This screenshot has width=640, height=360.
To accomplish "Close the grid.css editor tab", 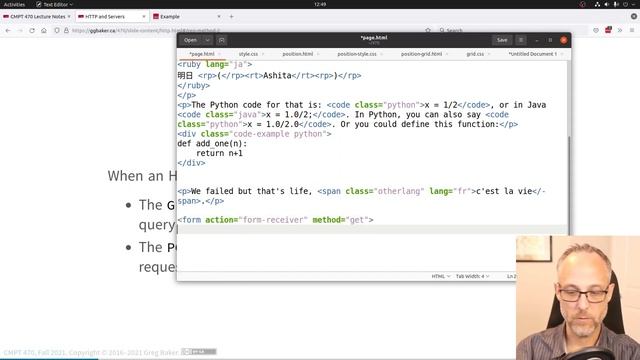I will click(489, 54).
